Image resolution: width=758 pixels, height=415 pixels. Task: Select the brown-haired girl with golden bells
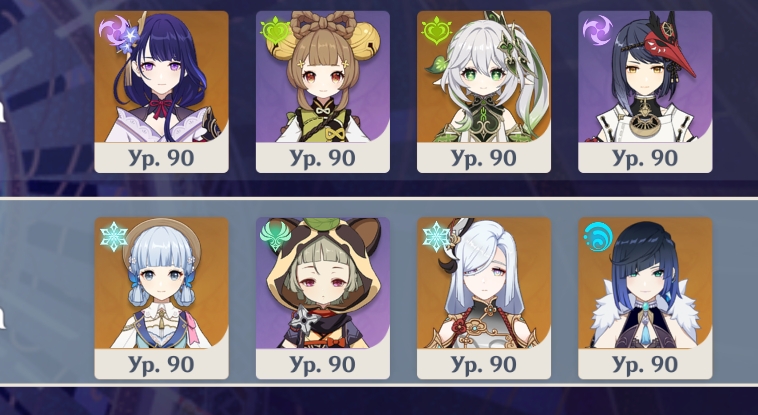point(322,77)
